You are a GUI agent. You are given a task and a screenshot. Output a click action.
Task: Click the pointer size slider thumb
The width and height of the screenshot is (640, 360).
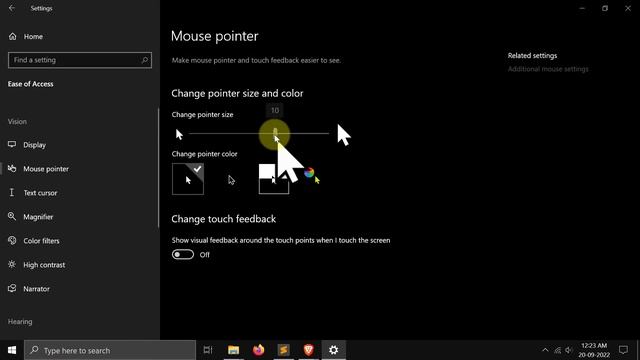pyautogui.click(x=275, y=133)
